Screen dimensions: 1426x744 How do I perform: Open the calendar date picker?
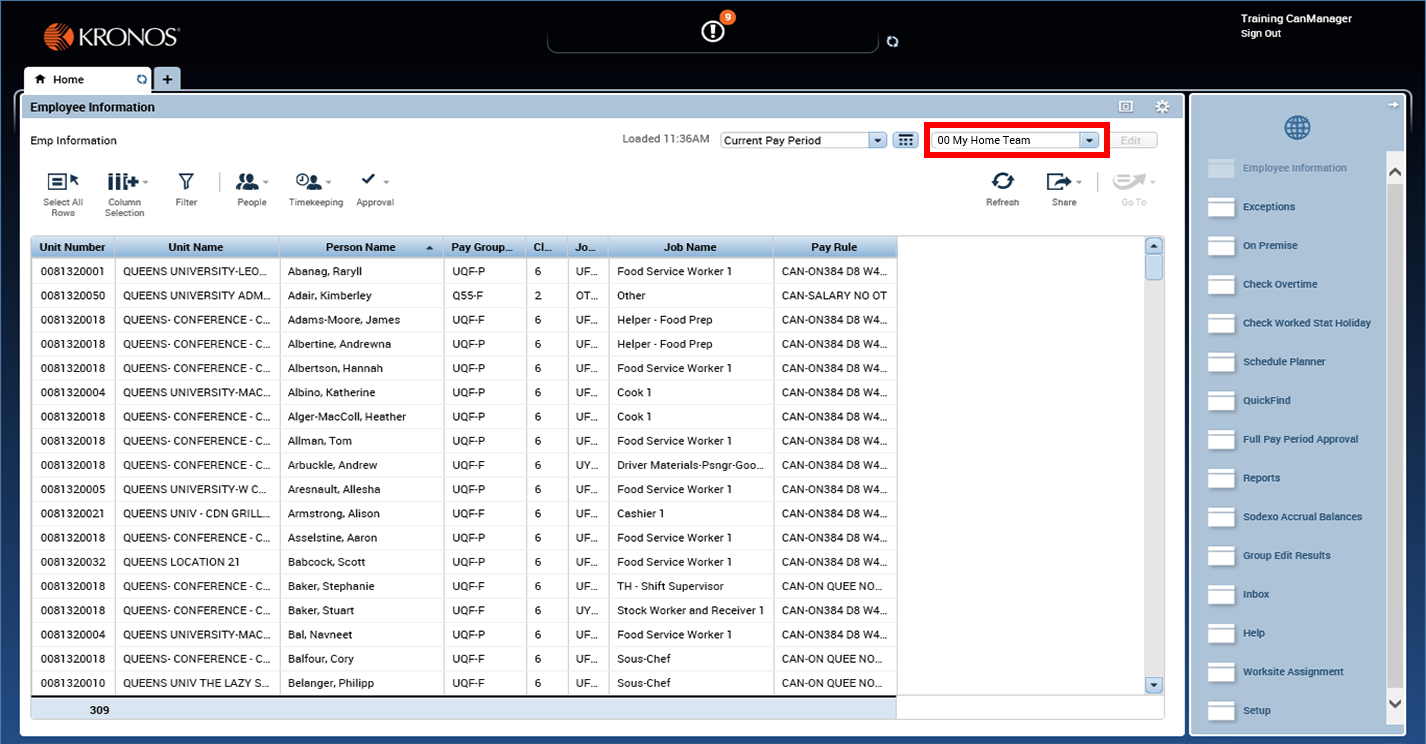[906, 140]
